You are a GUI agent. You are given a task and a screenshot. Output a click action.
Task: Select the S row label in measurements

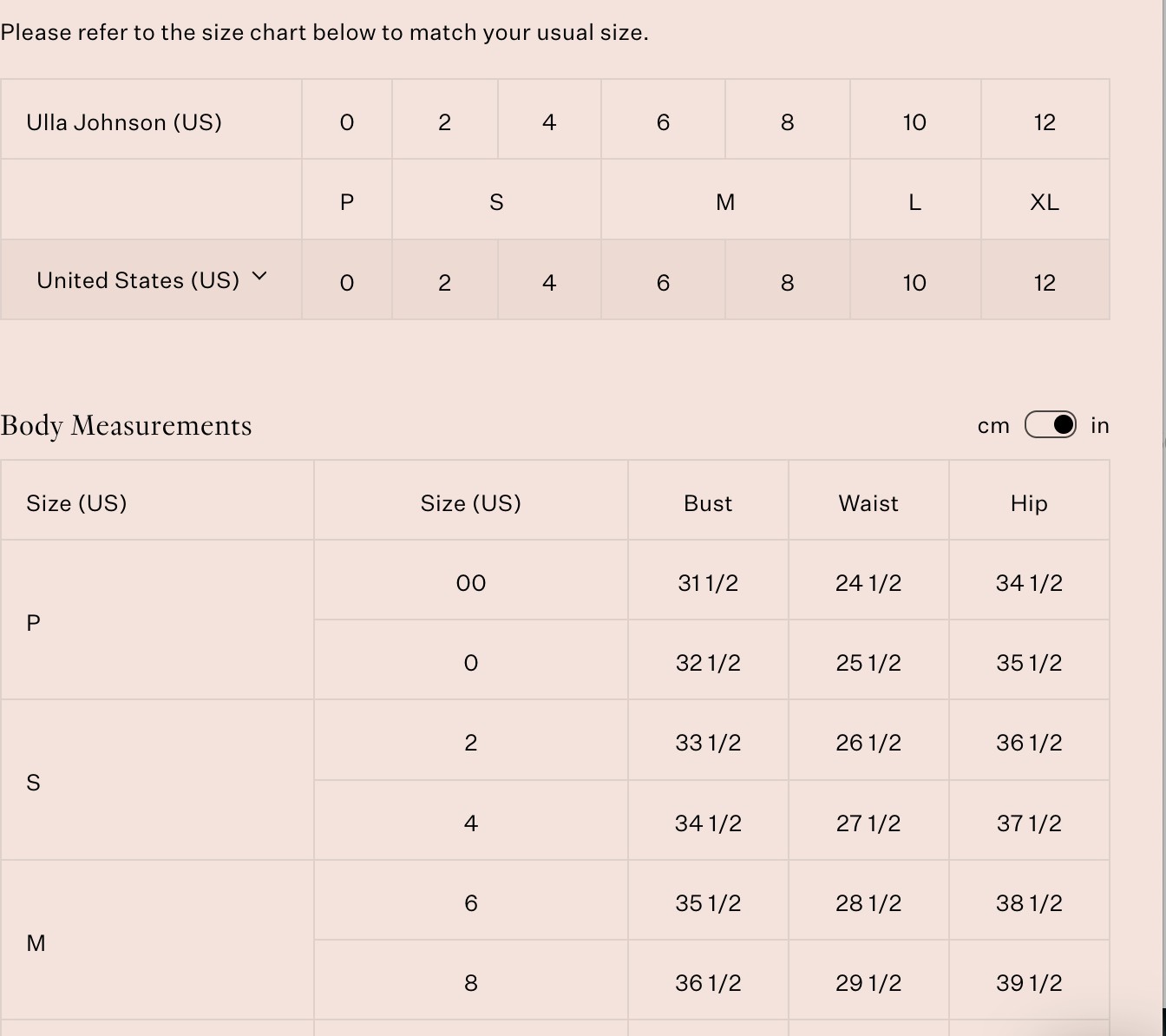point(33,783)
